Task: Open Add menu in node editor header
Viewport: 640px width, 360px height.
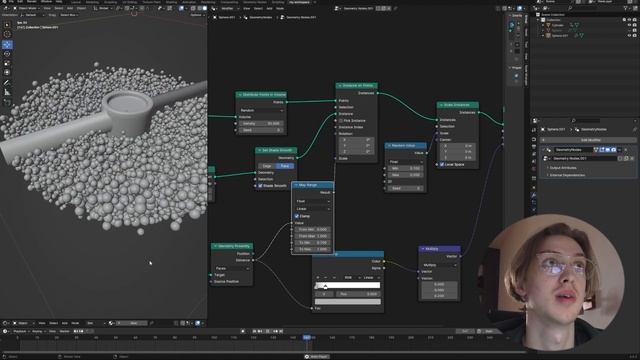Action: pyautogui.click(x=269, y=8)
